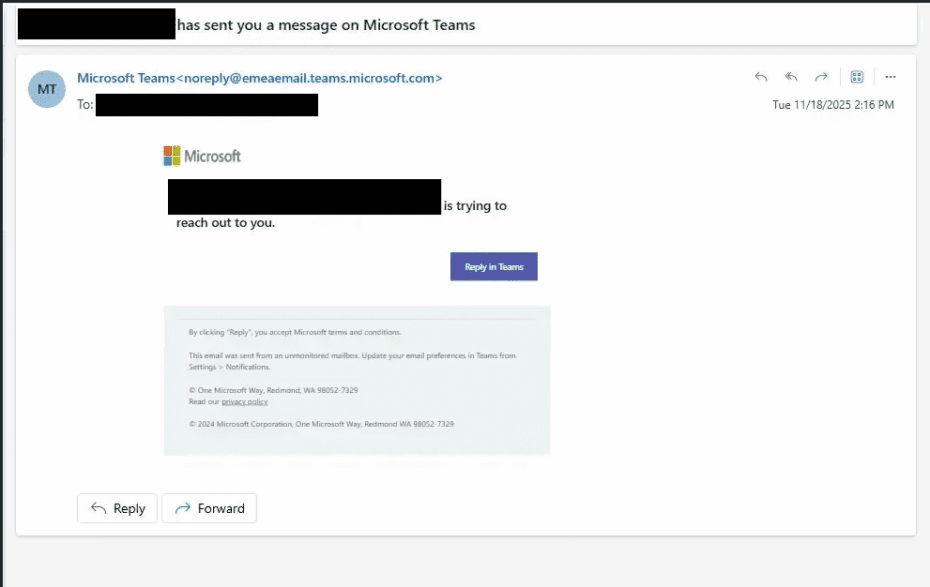The width and height of the screenshot is (930, 587).
Task: Click the Forward arrow icon in message header
Action: tap(821, 77)
